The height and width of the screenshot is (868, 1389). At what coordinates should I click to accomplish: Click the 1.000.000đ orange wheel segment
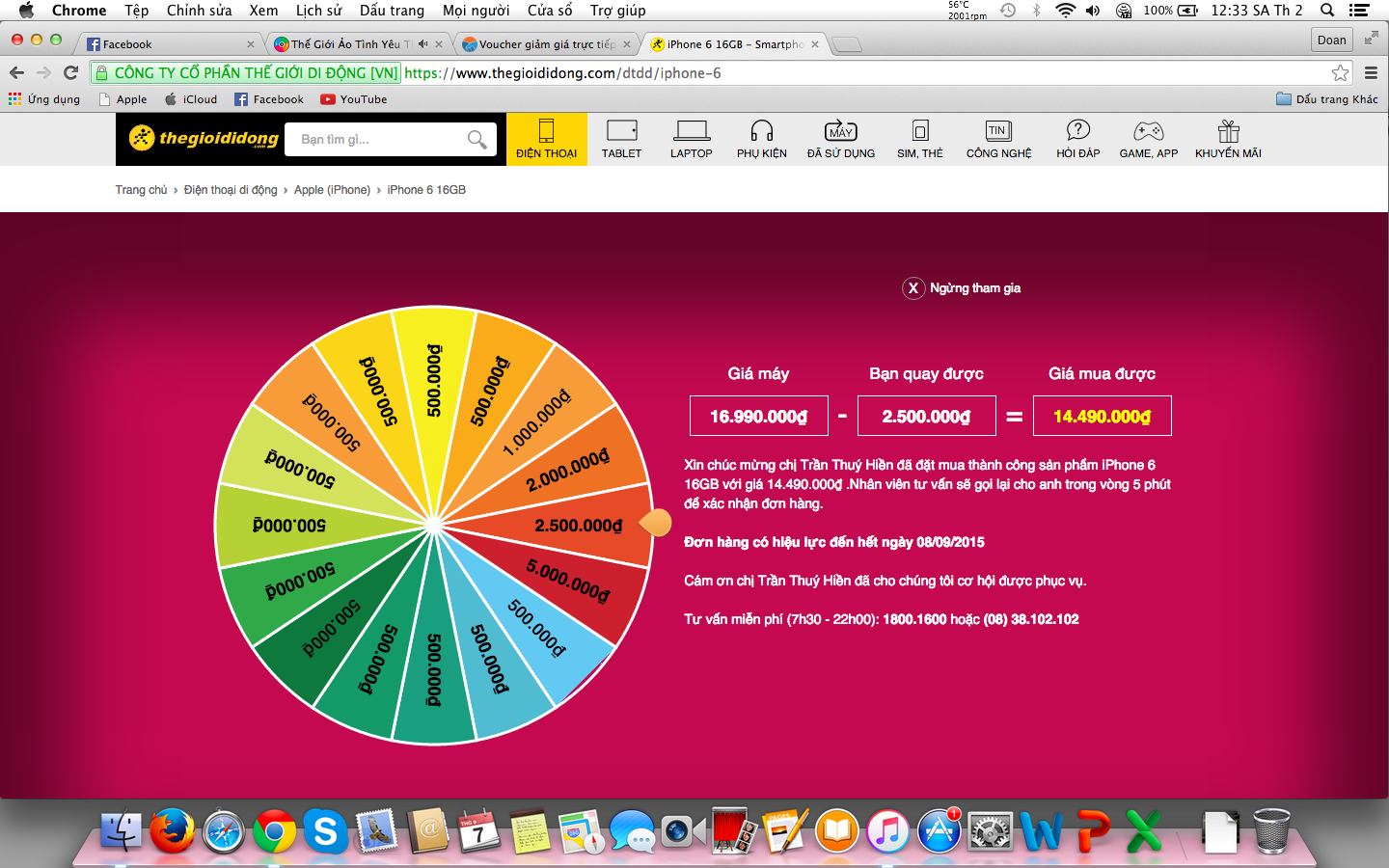536,422
